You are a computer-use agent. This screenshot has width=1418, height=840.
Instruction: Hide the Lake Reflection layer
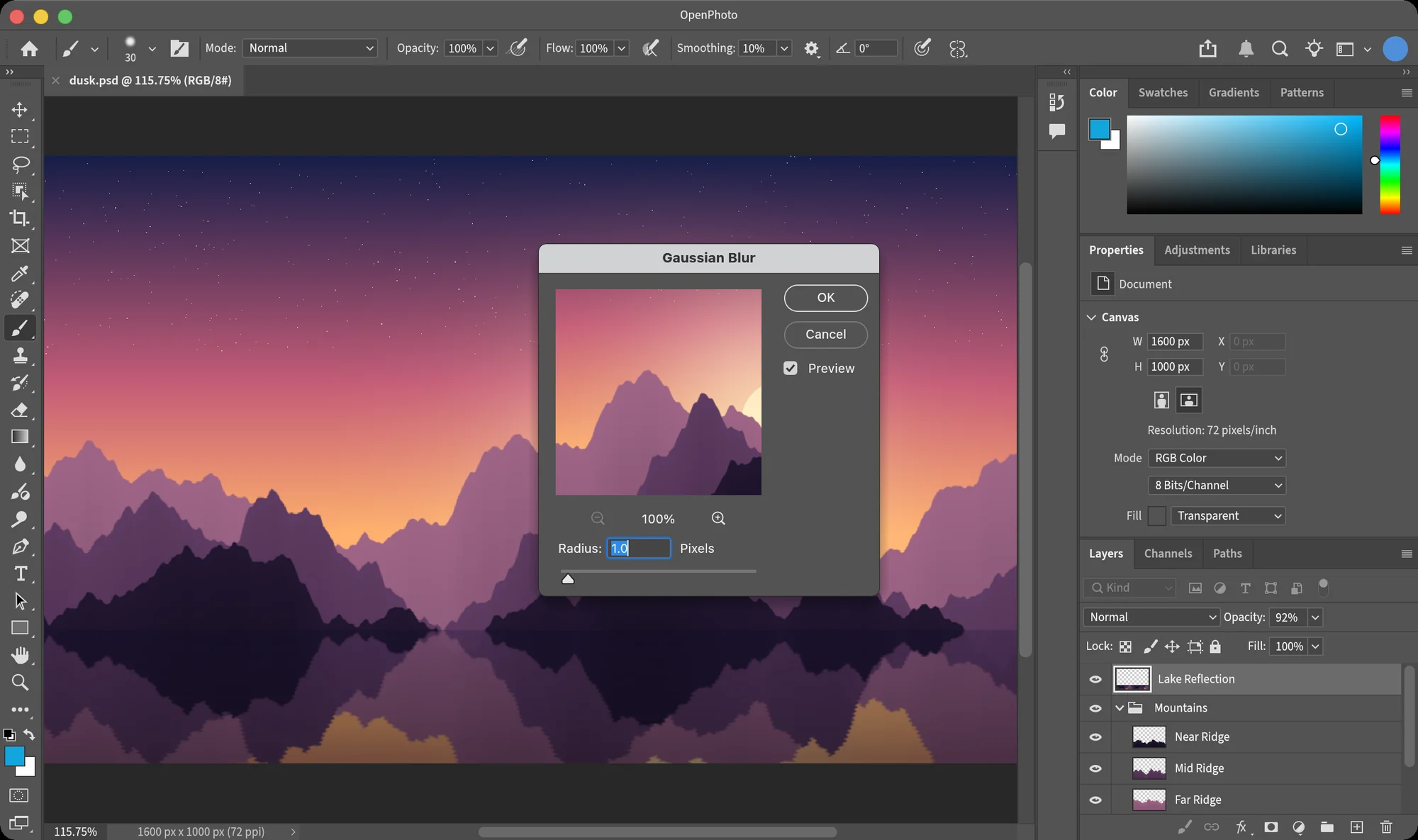click(x=1095, y=679)
